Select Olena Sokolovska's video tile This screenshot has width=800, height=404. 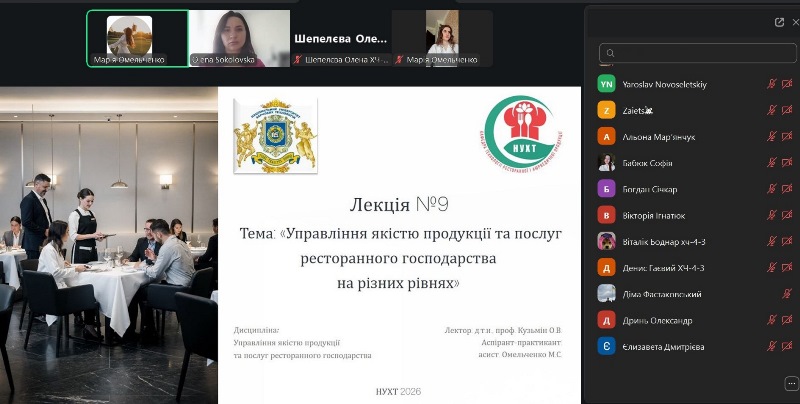(x=239, y=39)
